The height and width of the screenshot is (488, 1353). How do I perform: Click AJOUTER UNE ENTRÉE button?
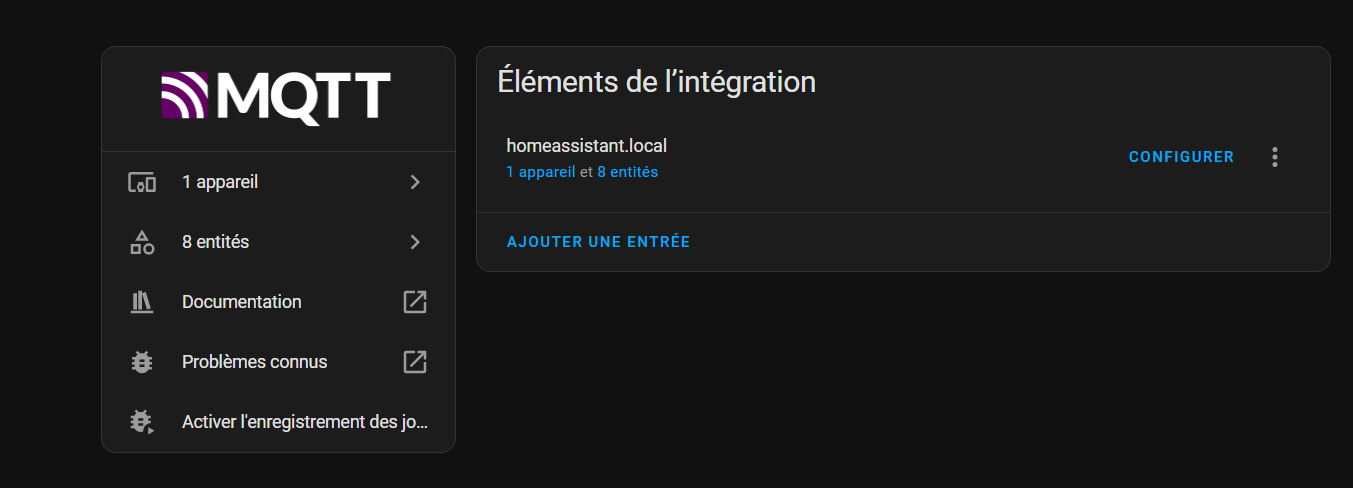pos(598,242)
